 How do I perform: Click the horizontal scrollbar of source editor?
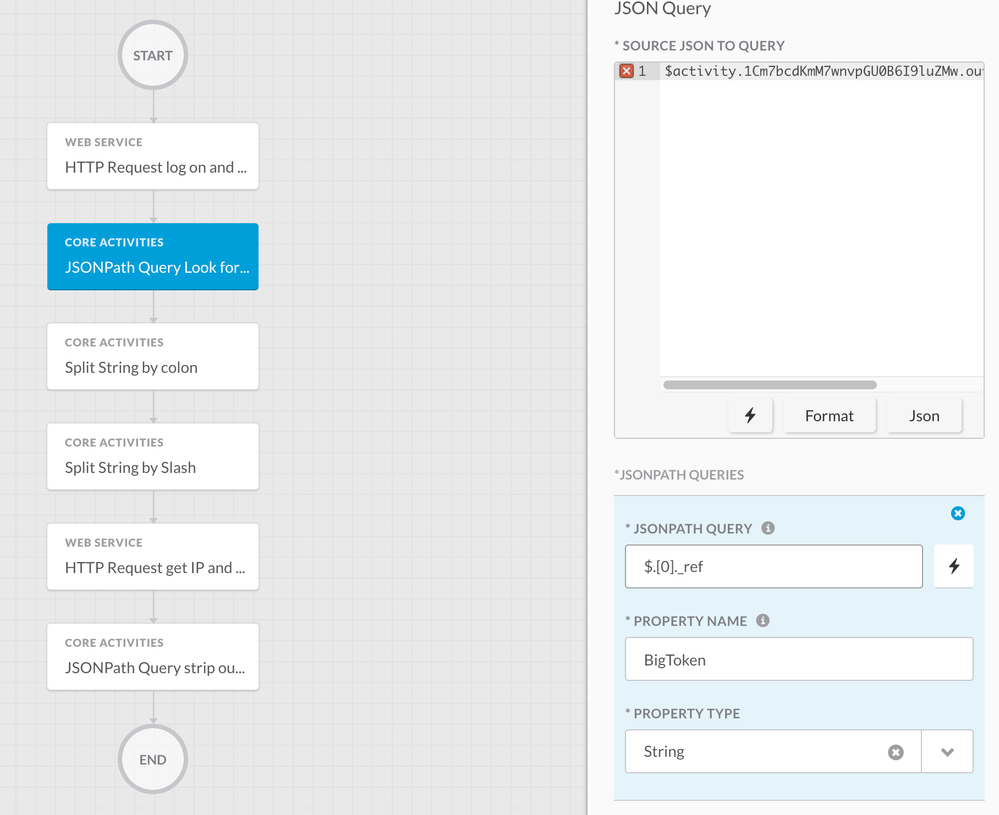(770, 385)
